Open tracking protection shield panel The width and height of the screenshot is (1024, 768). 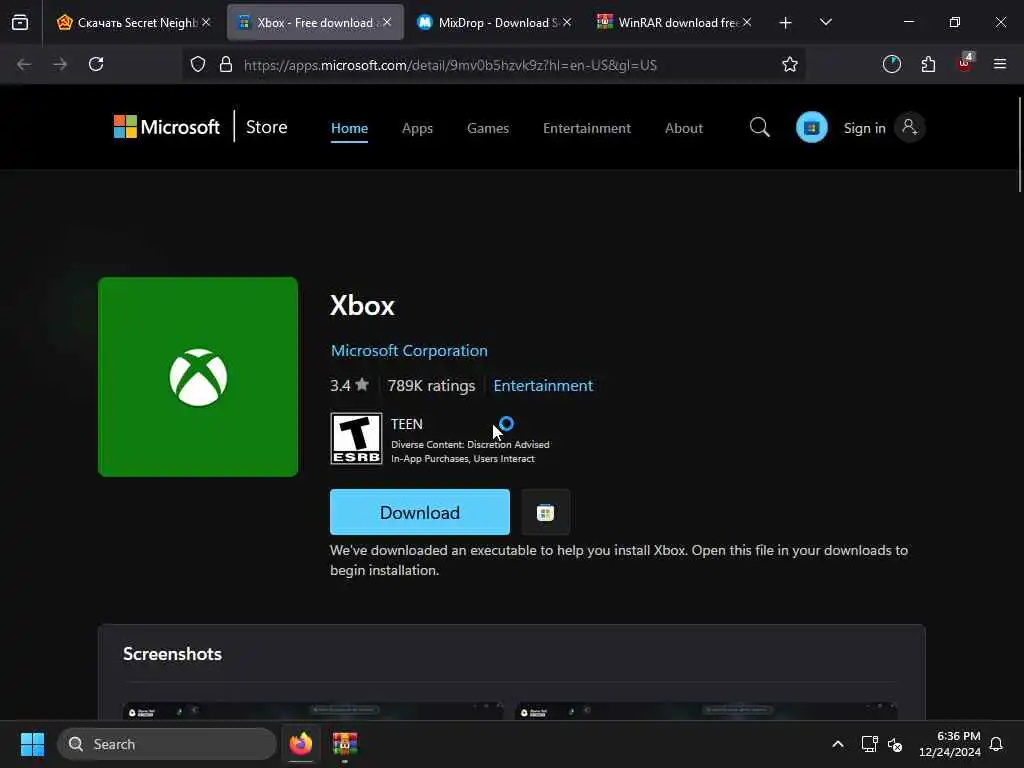click(198, 64)
